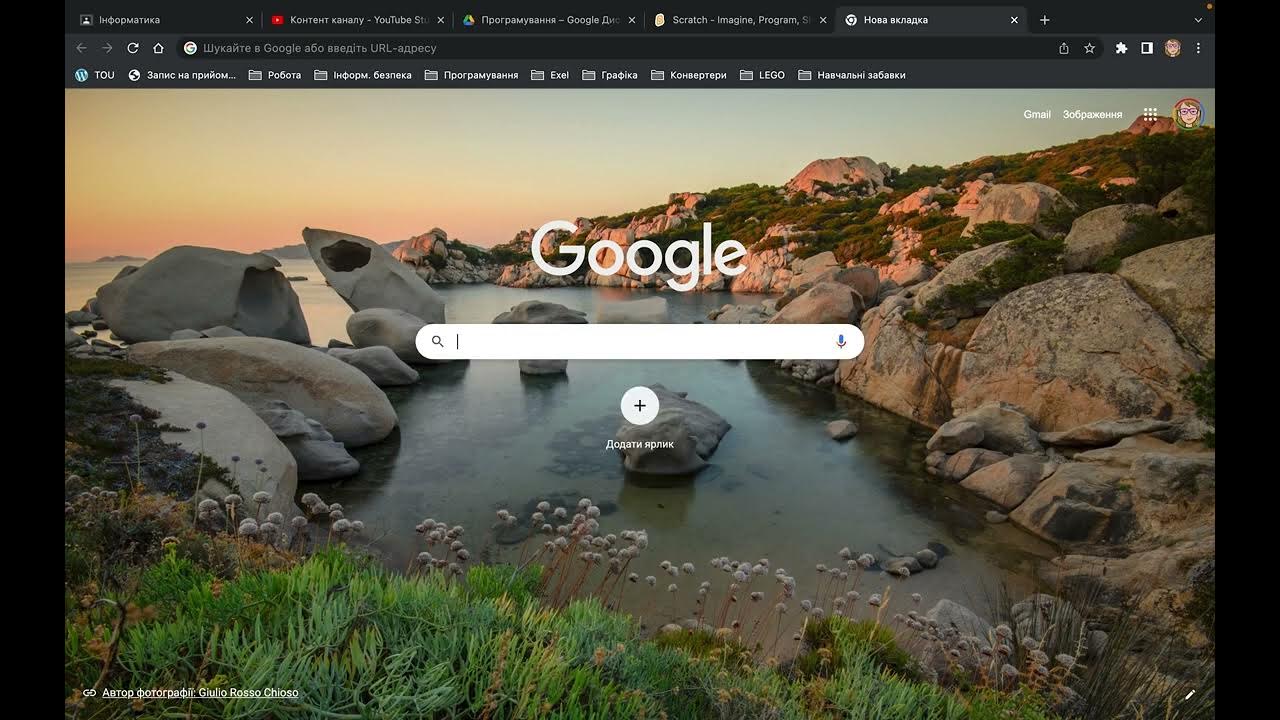Open the Конвертери bookmarks folder
This screenshot has width=1280, height=720.
coord(689,75)
